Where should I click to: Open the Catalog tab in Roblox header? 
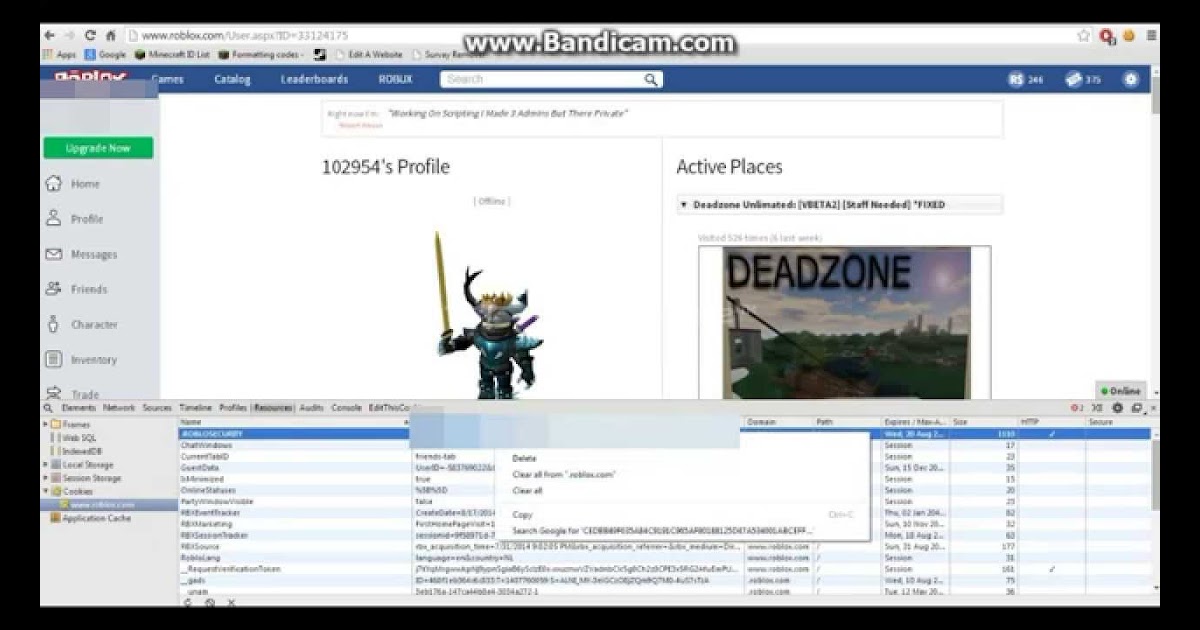click(232, 79)
